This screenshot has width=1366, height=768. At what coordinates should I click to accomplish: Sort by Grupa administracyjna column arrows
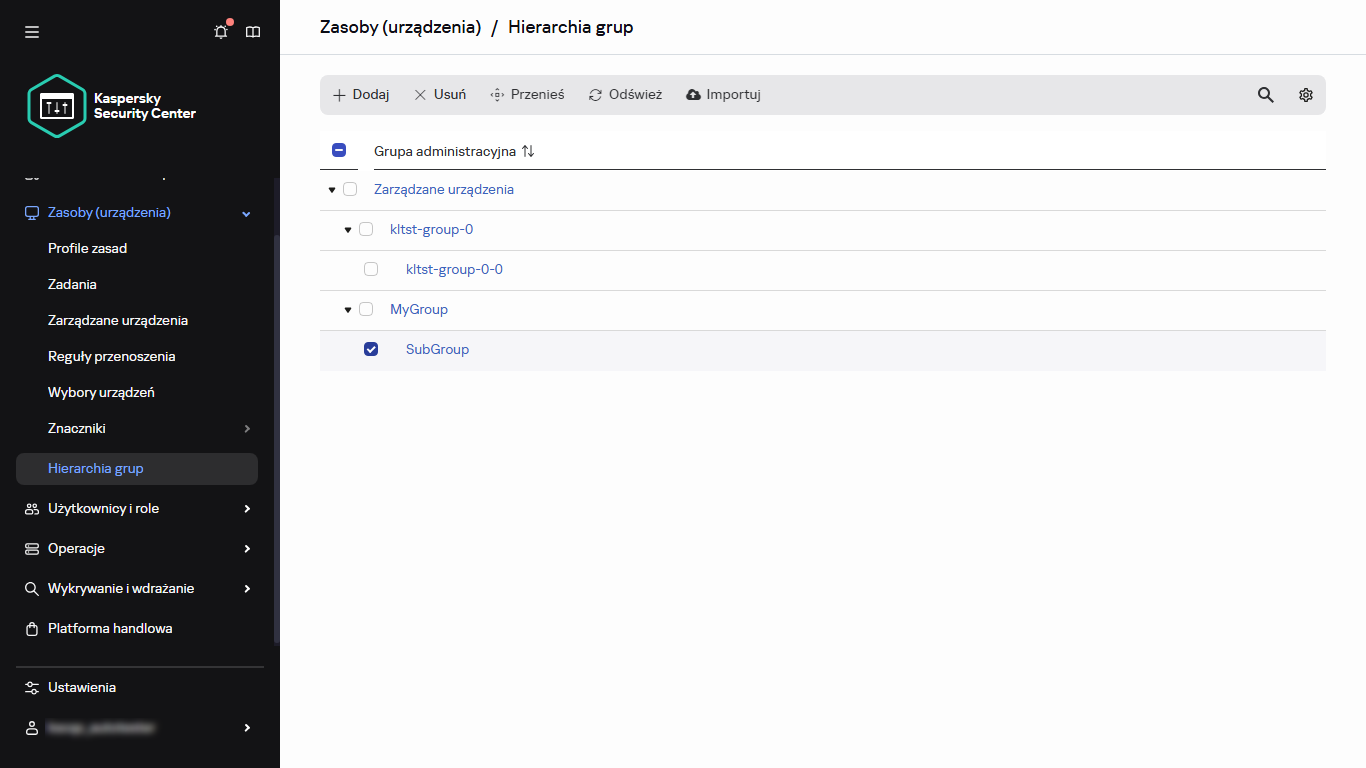coord(529,151)
